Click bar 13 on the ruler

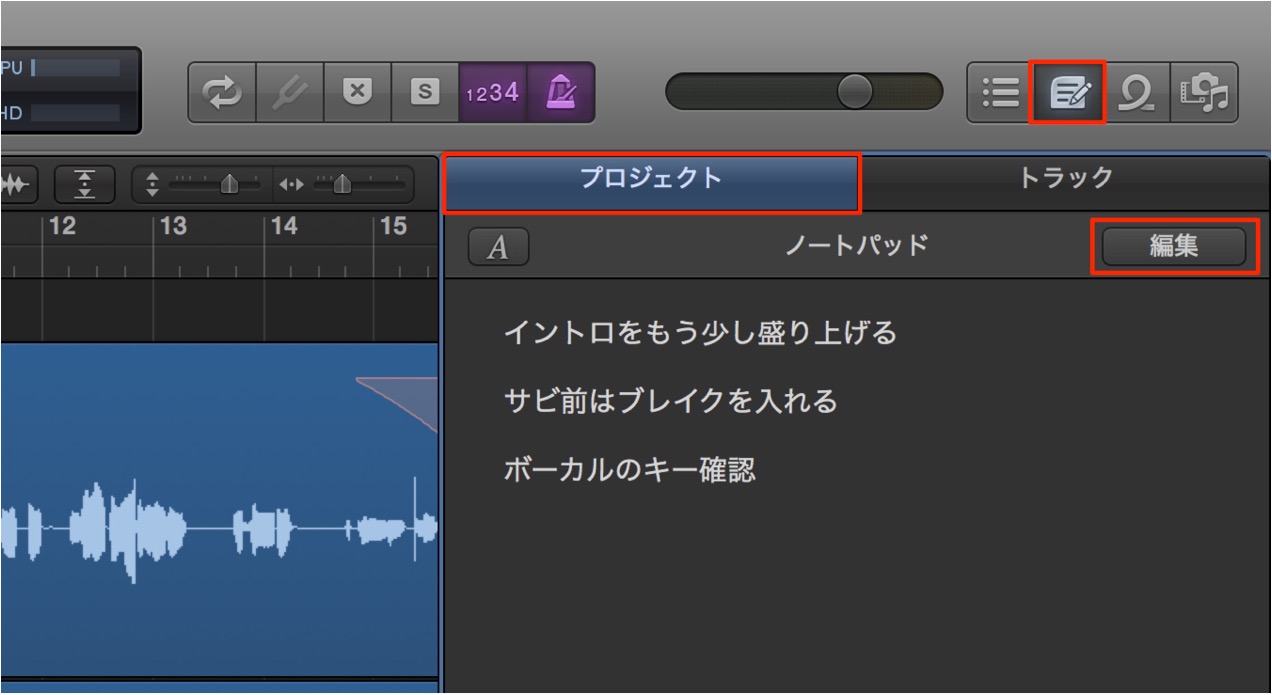pos(173,226)
